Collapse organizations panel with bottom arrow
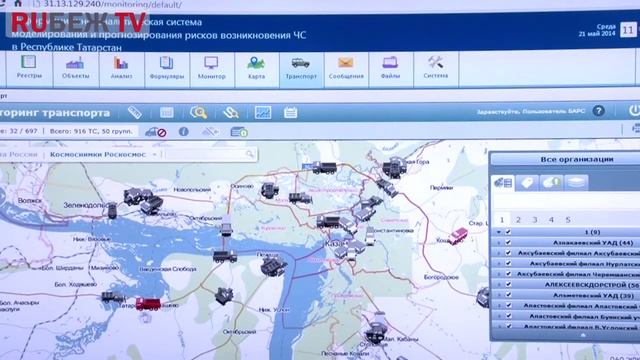Image resolution: width=640 pixels, height=360 pixels. pos(583,335)
